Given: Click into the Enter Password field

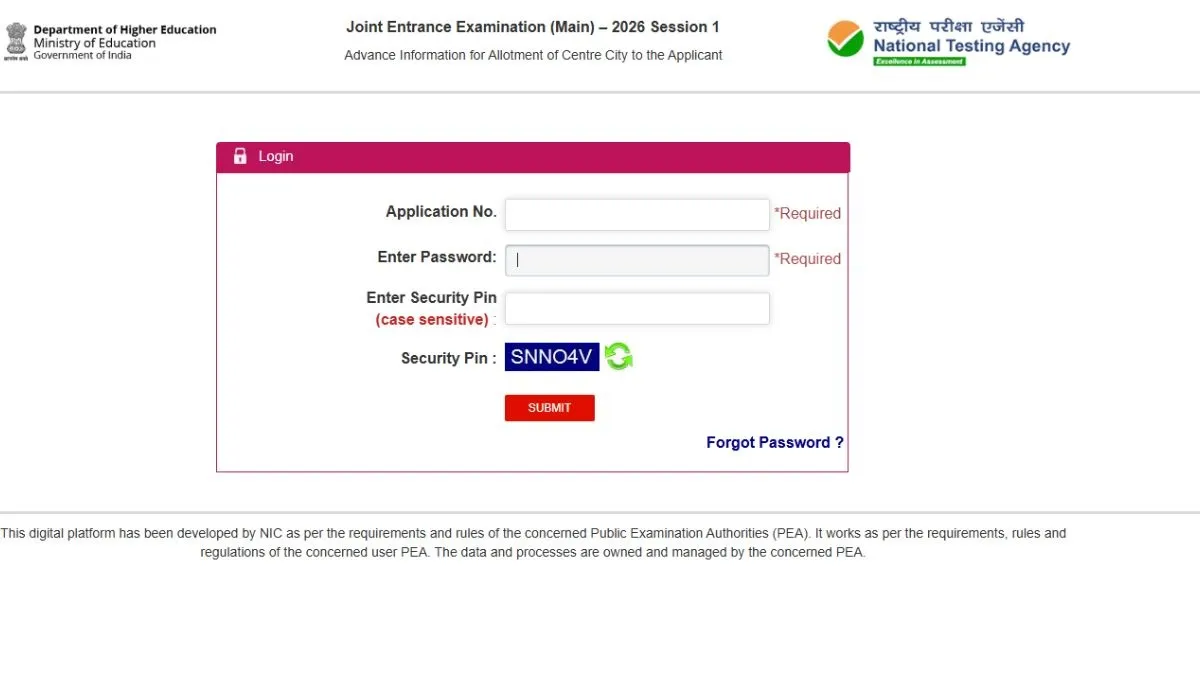Looking at the screenshot, I should (x=636, y=260).
